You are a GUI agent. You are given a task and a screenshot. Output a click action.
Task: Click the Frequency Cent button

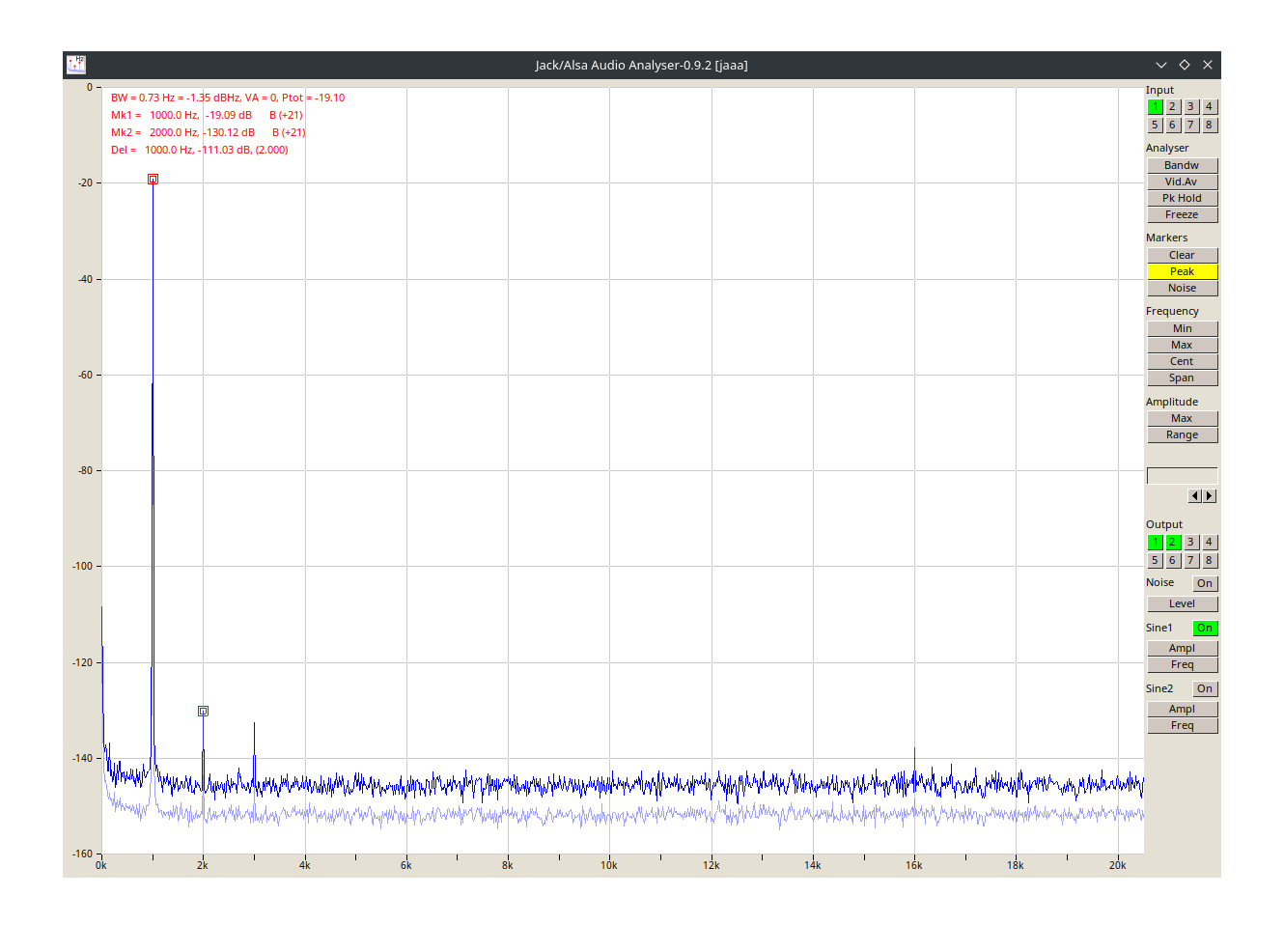(1182, 361)
